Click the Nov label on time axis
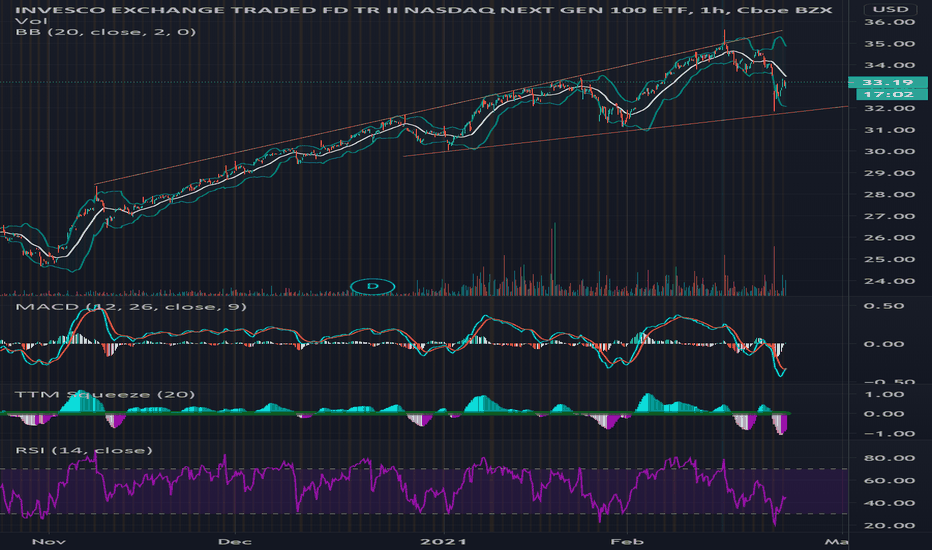The height and width of the screenshot is (550, 932). coord(48,542)
